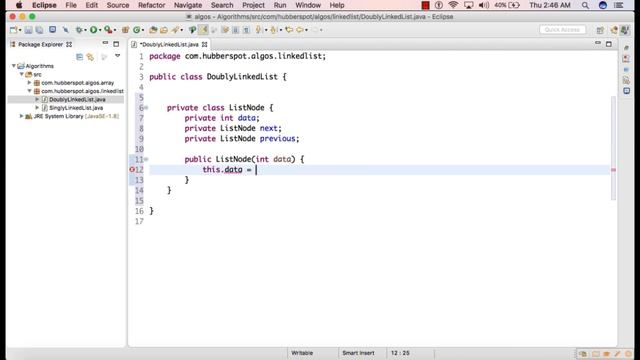Screen dimensions: 640x360
Task: Expand SinglyLinkedList.java tree node
Action: [37, 108]
